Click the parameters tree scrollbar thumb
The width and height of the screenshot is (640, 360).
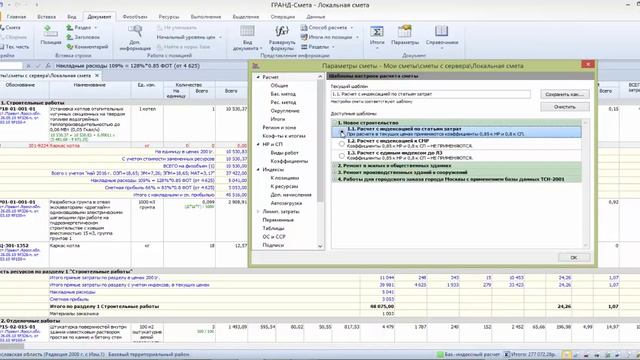point(320,141)
